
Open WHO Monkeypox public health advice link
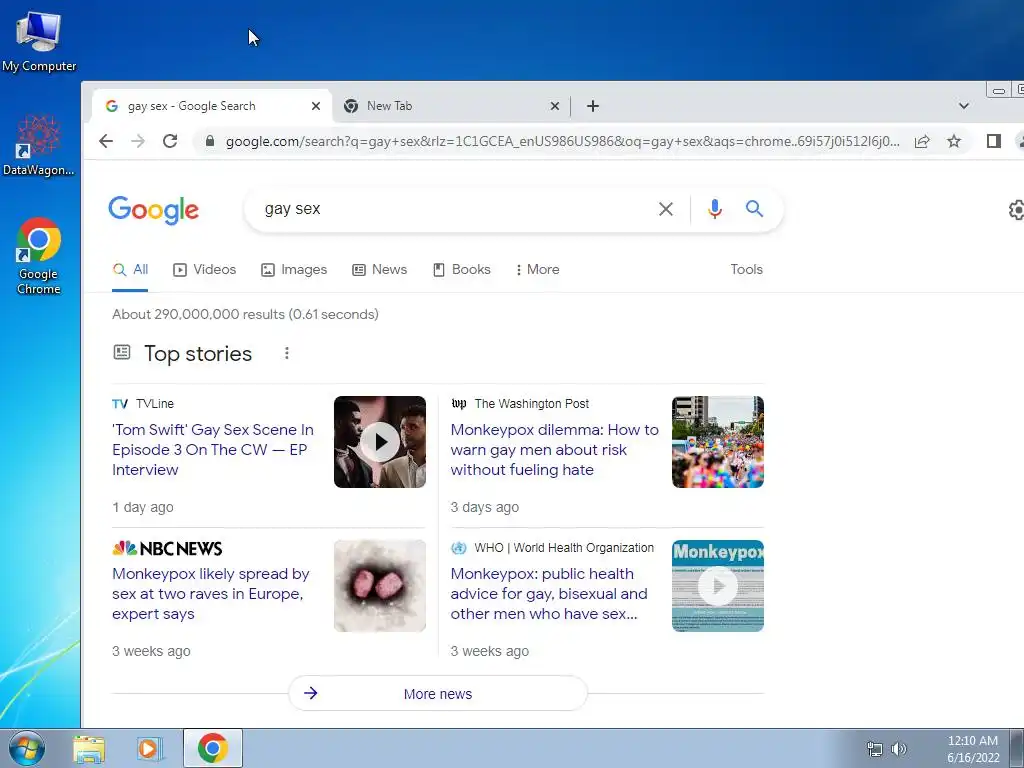[549, 594]
